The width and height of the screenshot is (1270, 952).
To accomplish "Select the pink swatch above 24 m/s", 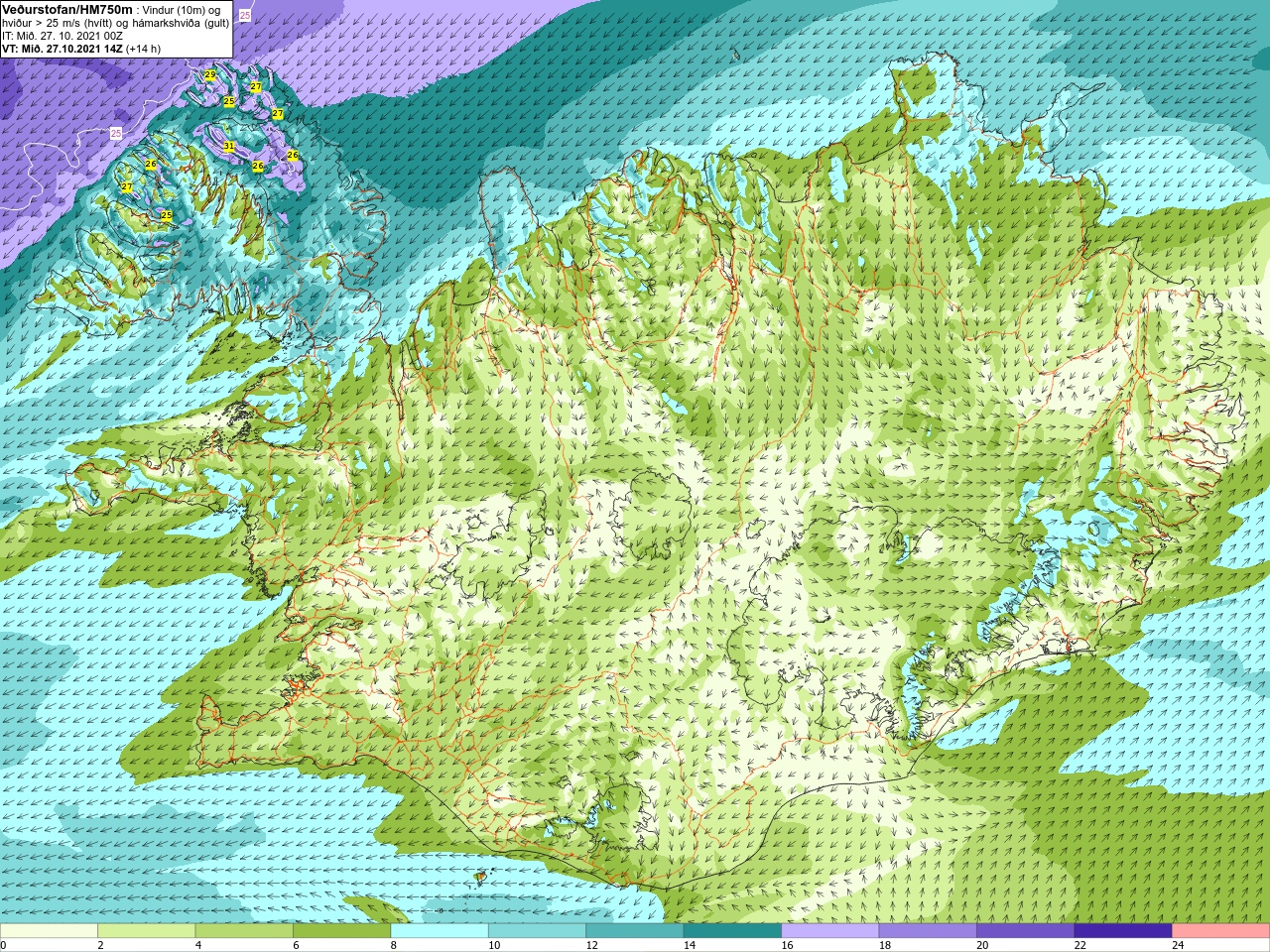I will (1221, 931).
